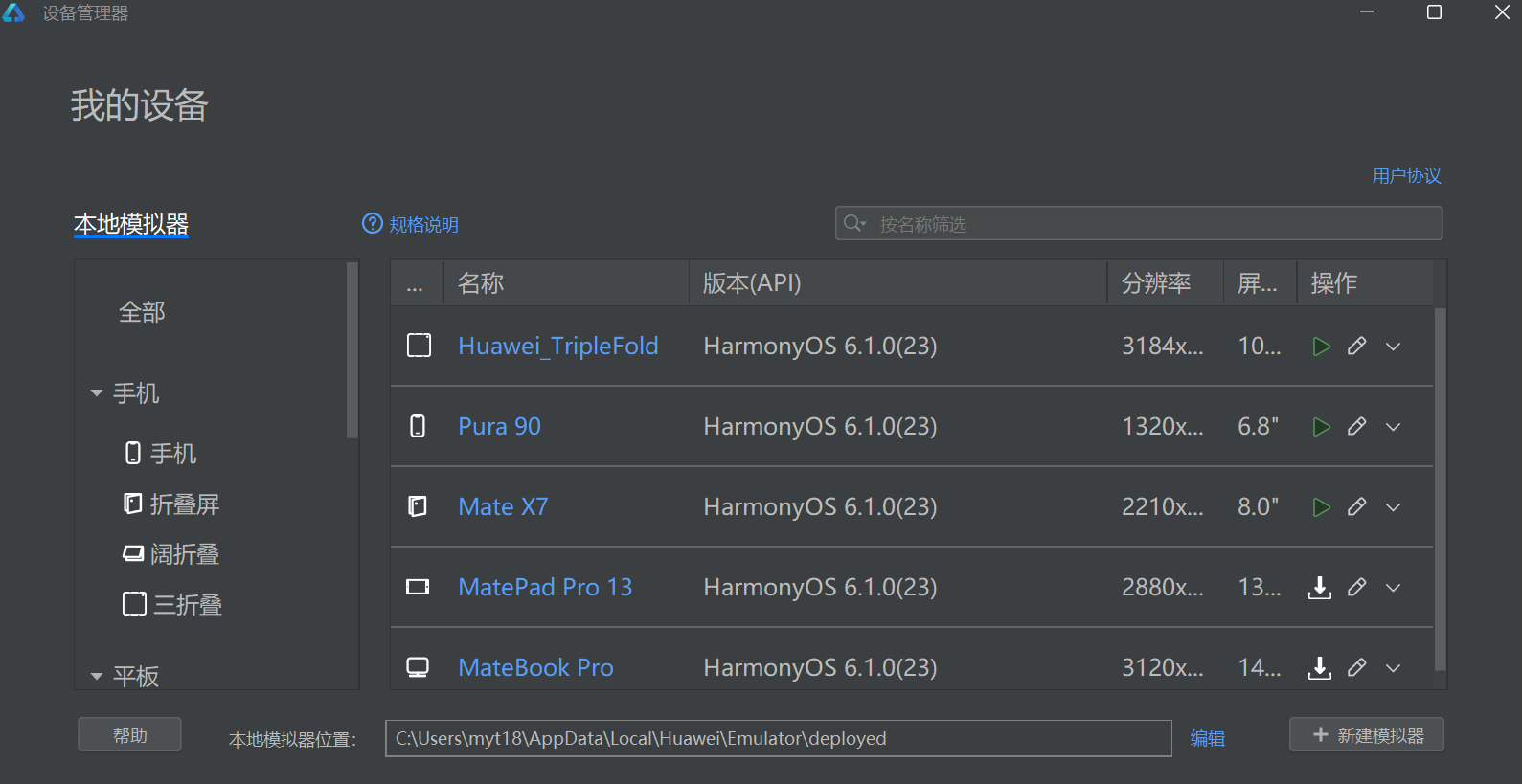Viewport: 1522px width, 784px height.
Task: Click the Mate X7 foldable icon
Action: (x=418, y=506)
